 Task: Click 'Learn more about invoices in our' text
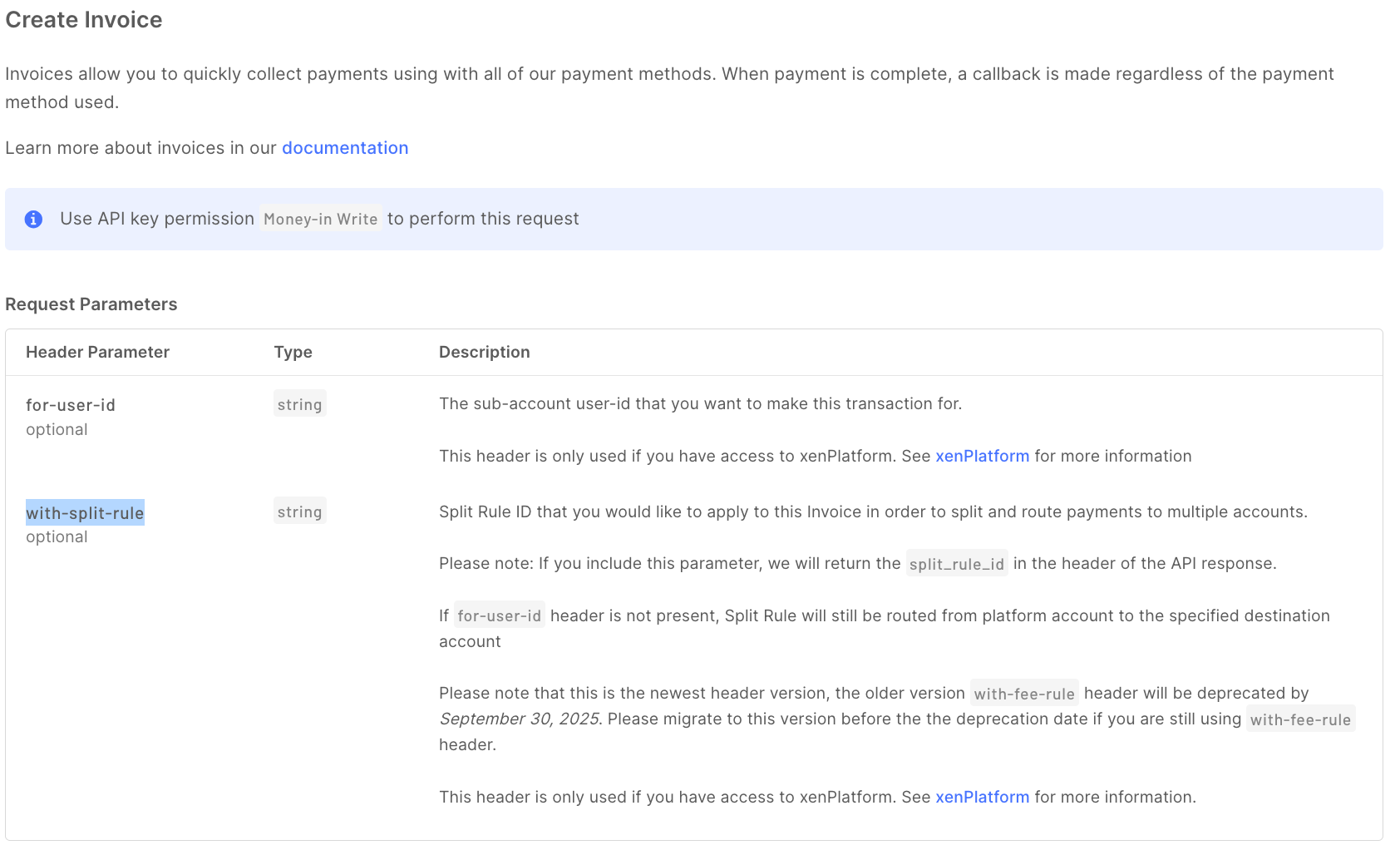(140, 148)
